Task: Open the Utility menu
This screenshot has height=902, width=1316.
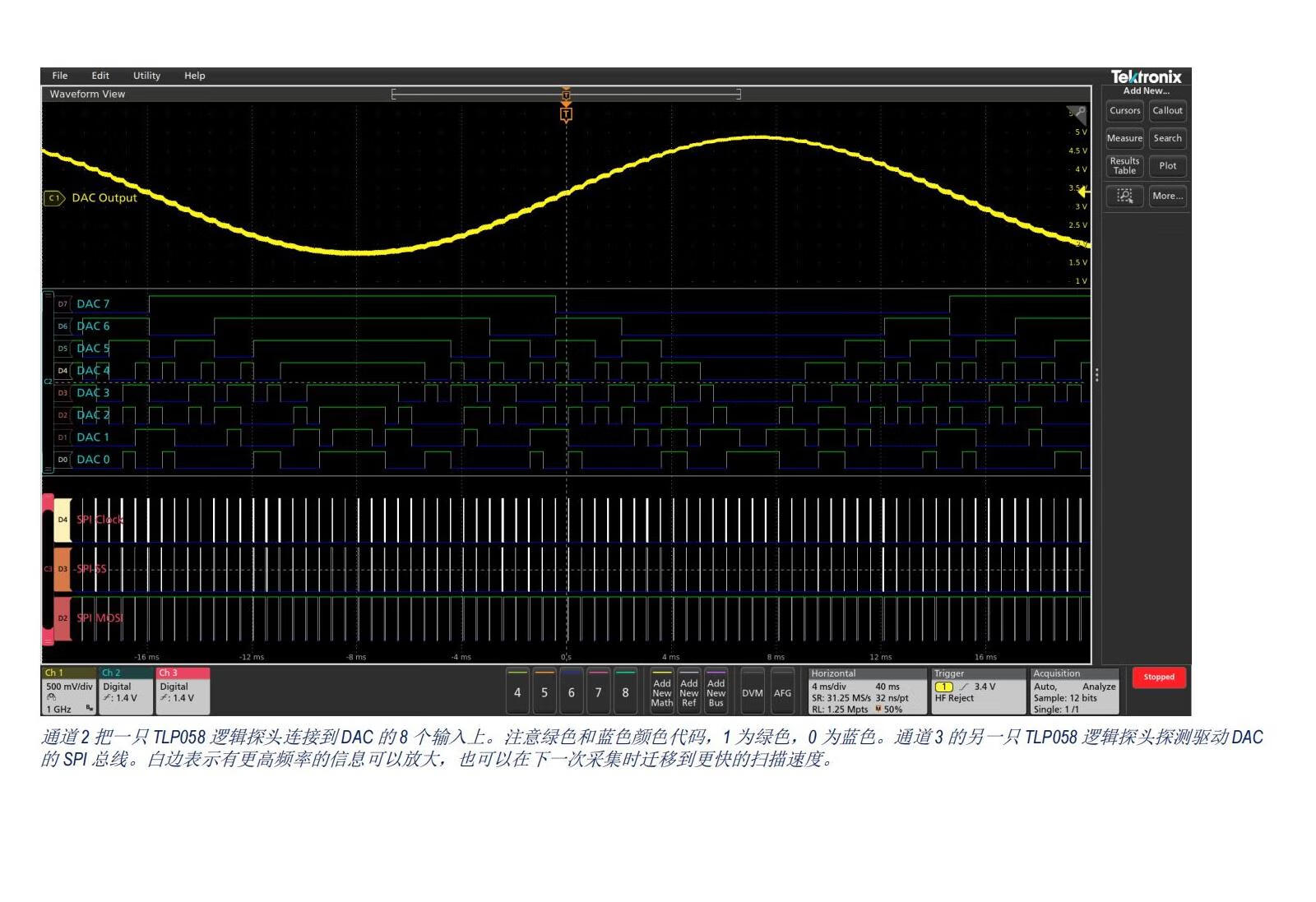Action: coord(146,76)
